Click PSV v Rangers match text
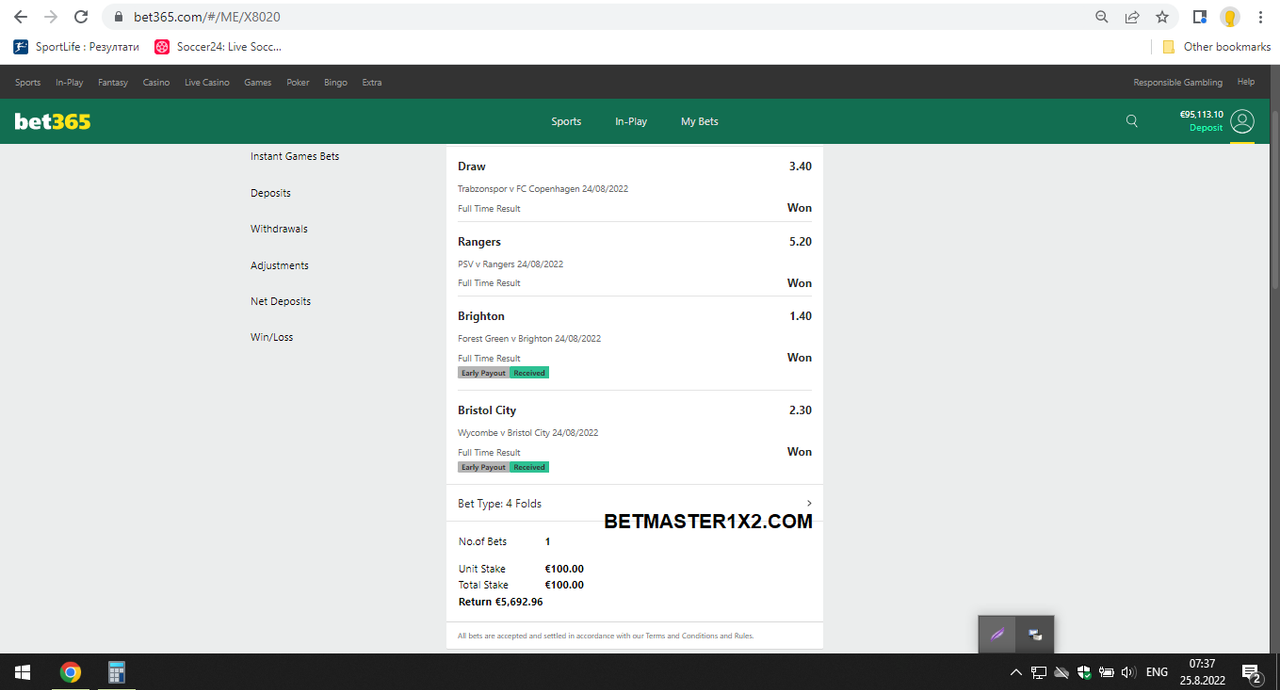This screenshot has width=1280, height=690. (x=511, y=264)
